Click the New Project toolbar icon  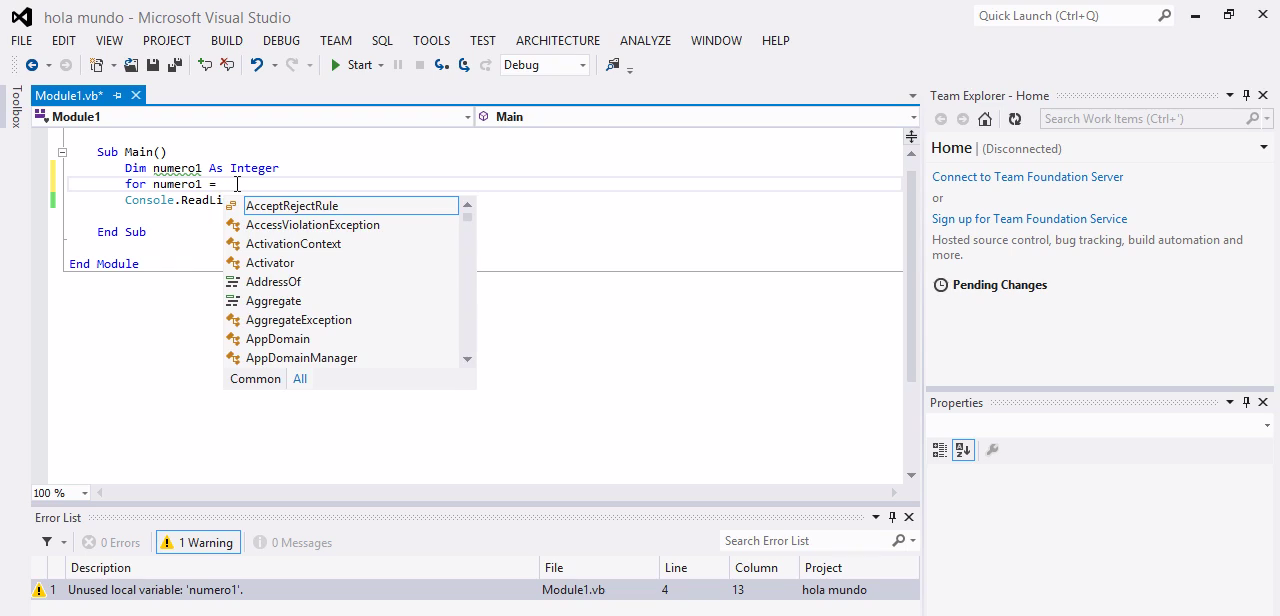click(x=97, y=64)
